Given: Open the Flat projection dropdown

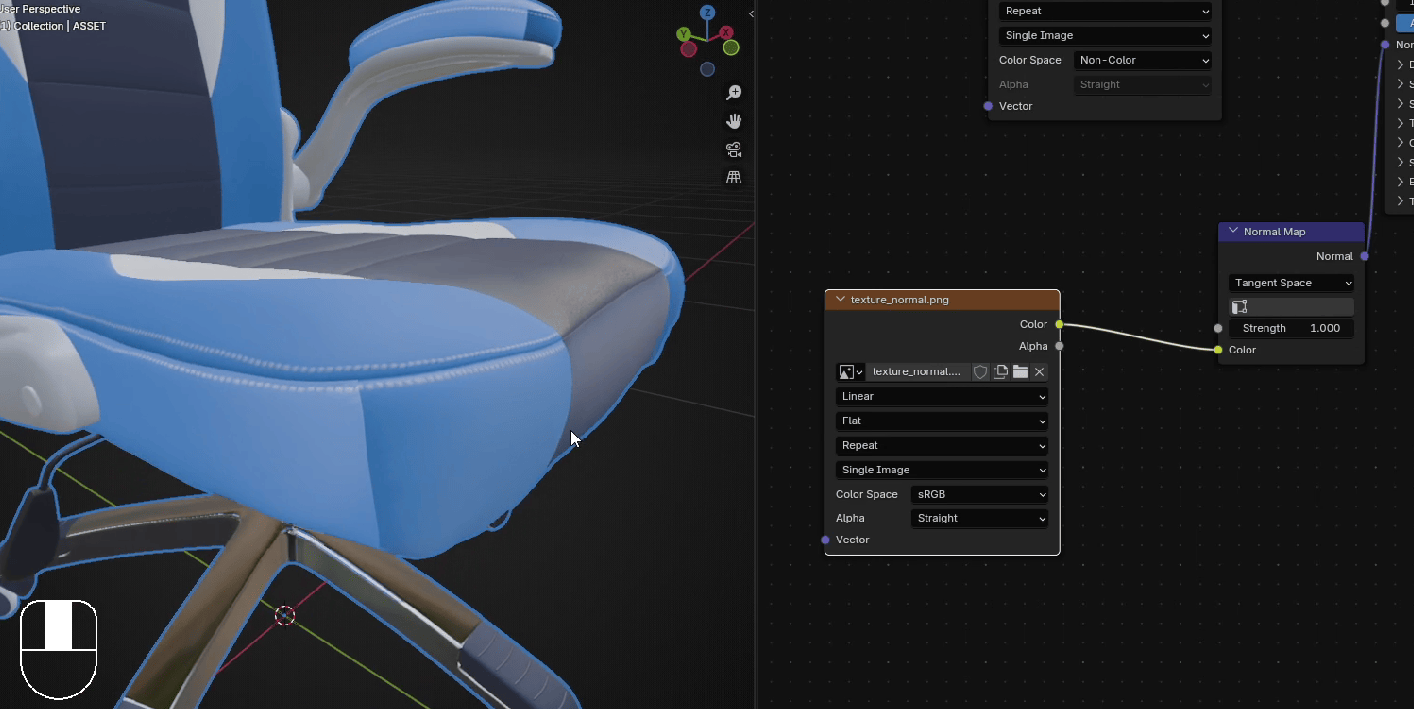Looking at the screenshot, I should (941, 421).
